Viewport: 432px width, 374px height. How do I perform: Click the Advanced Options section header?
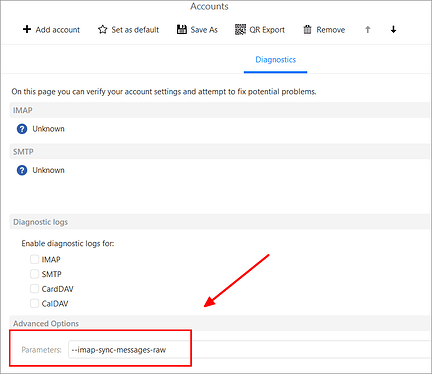click(220, 323)
